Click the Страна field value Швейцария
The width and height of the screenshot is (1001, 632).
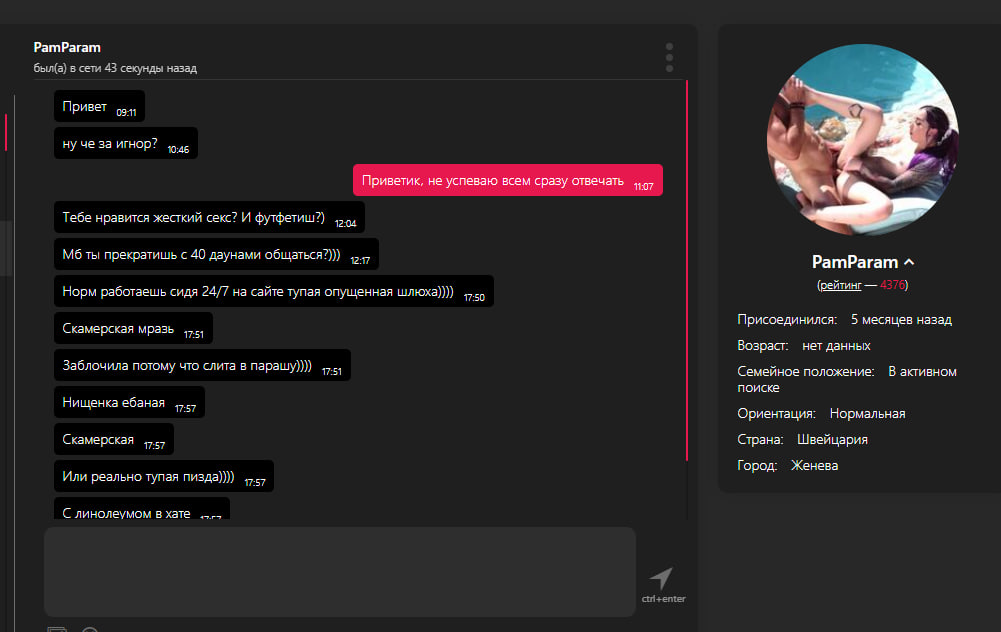click(832, 439)
